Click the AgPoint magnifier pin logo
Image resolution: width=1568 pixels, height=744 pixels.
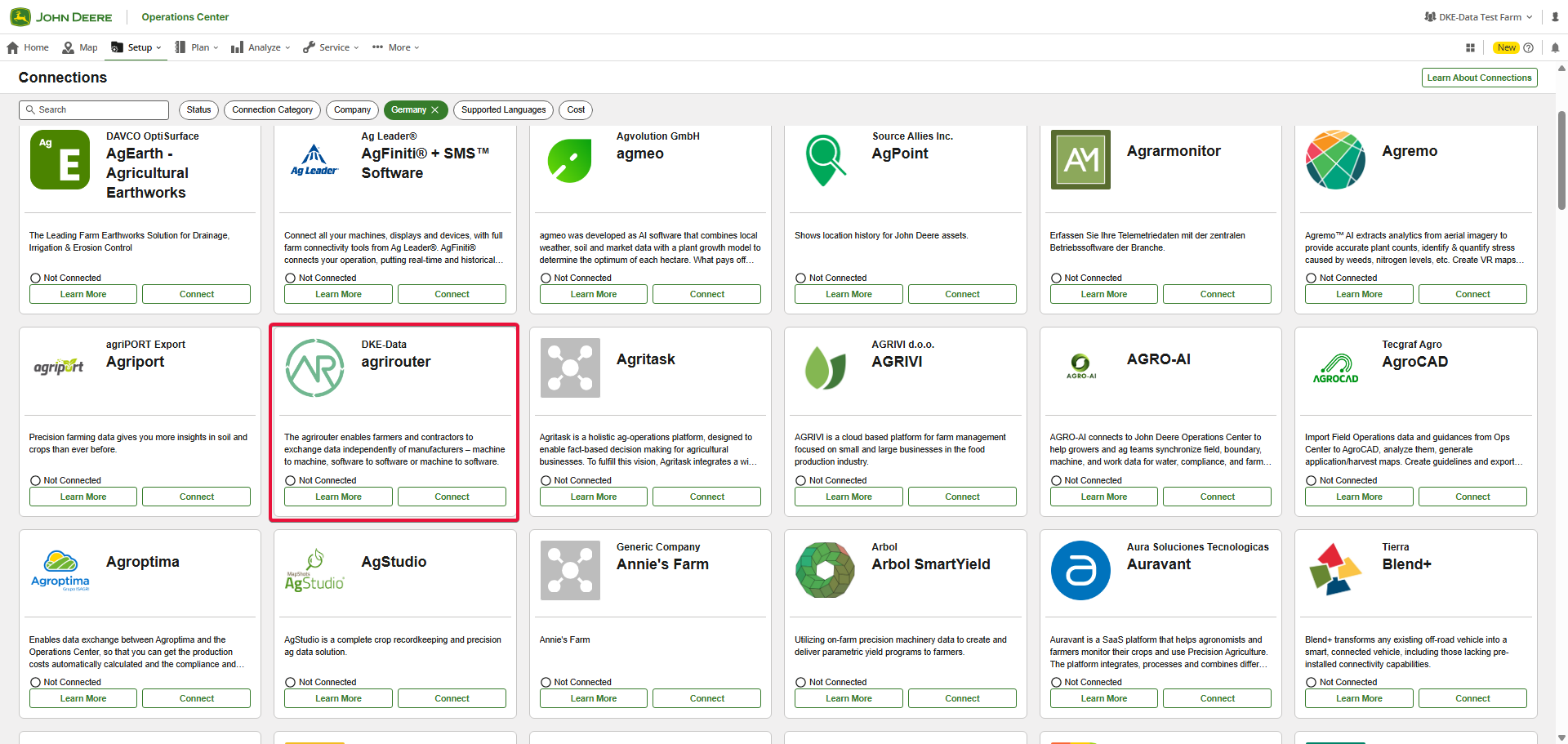coord(825,160)
